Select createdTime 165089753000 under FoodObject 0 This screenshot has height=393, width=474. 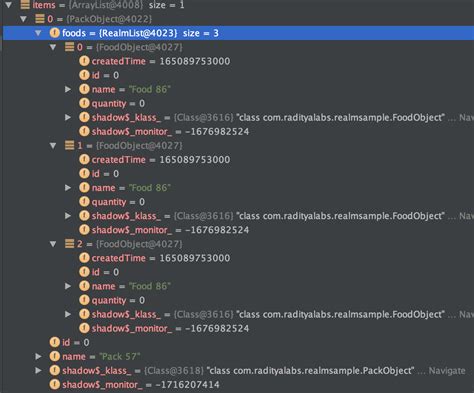coord(161,61)
